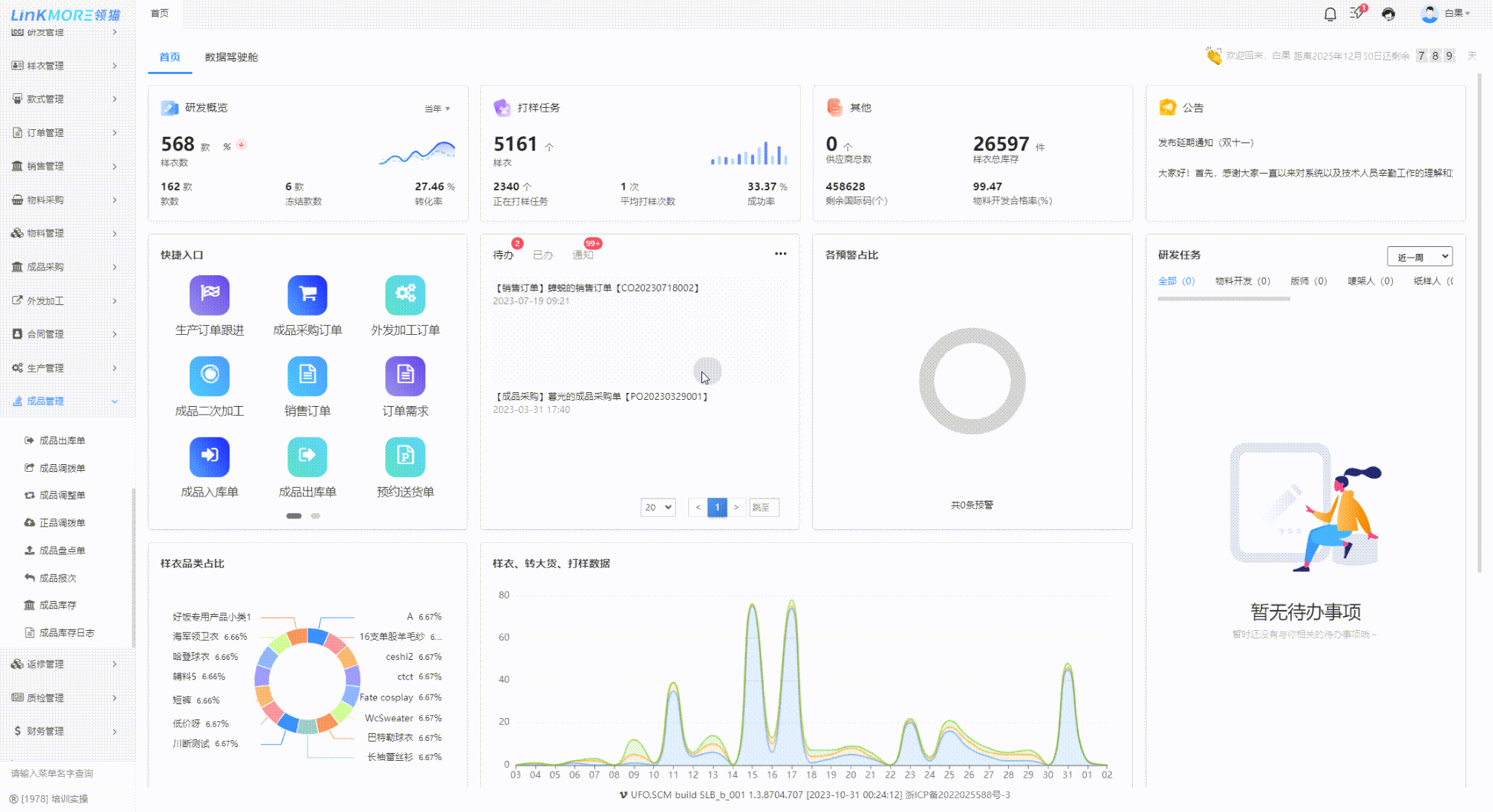The image size is (1493, 812).
Task: Open the notification bell in header
Action: click(x=1330, y=14)
